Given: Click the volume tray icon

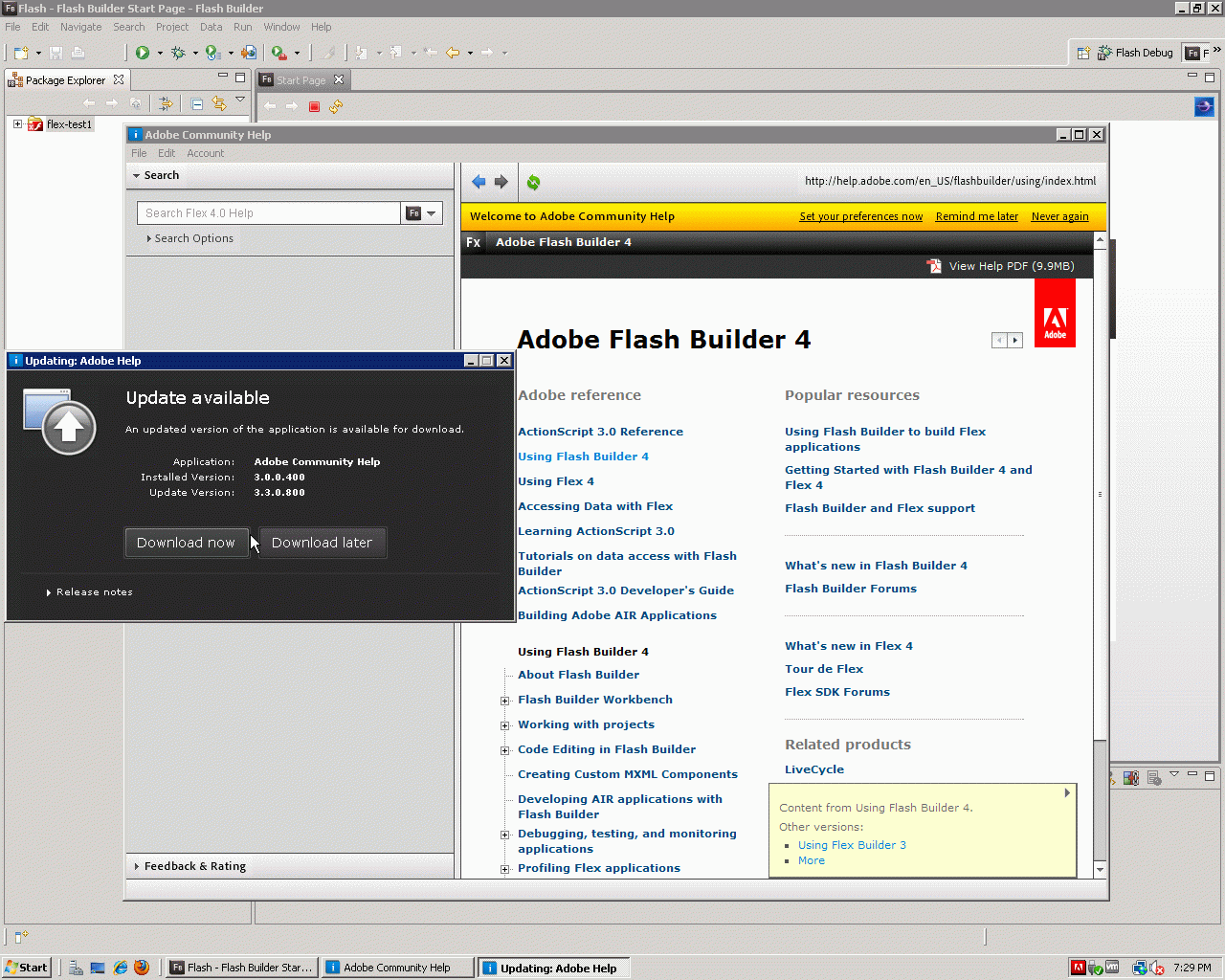Looking at the screenshot, I should click(x=1157, y=968).
